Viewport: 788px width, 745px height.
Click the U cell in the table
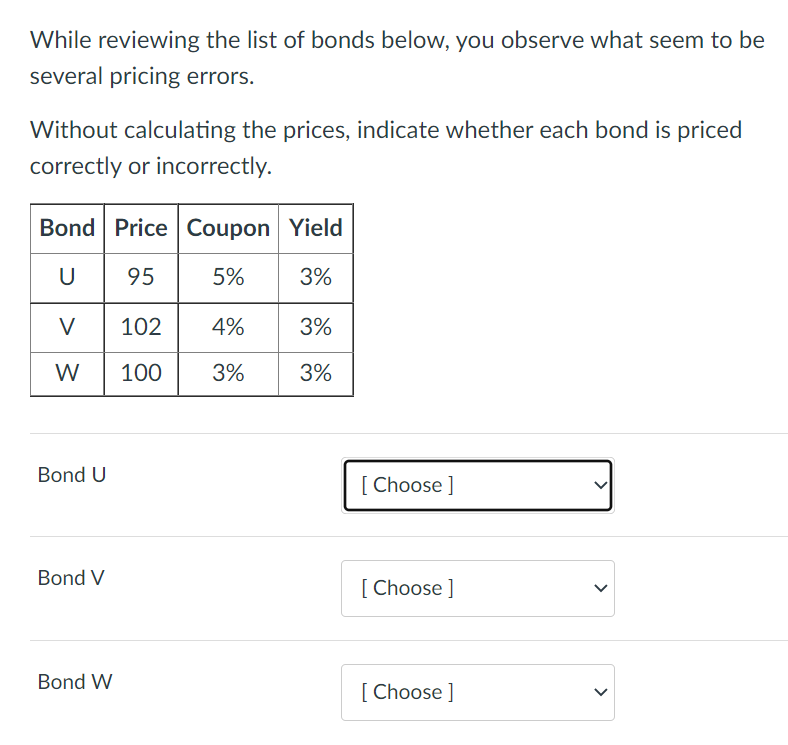[x=67, y=277]
